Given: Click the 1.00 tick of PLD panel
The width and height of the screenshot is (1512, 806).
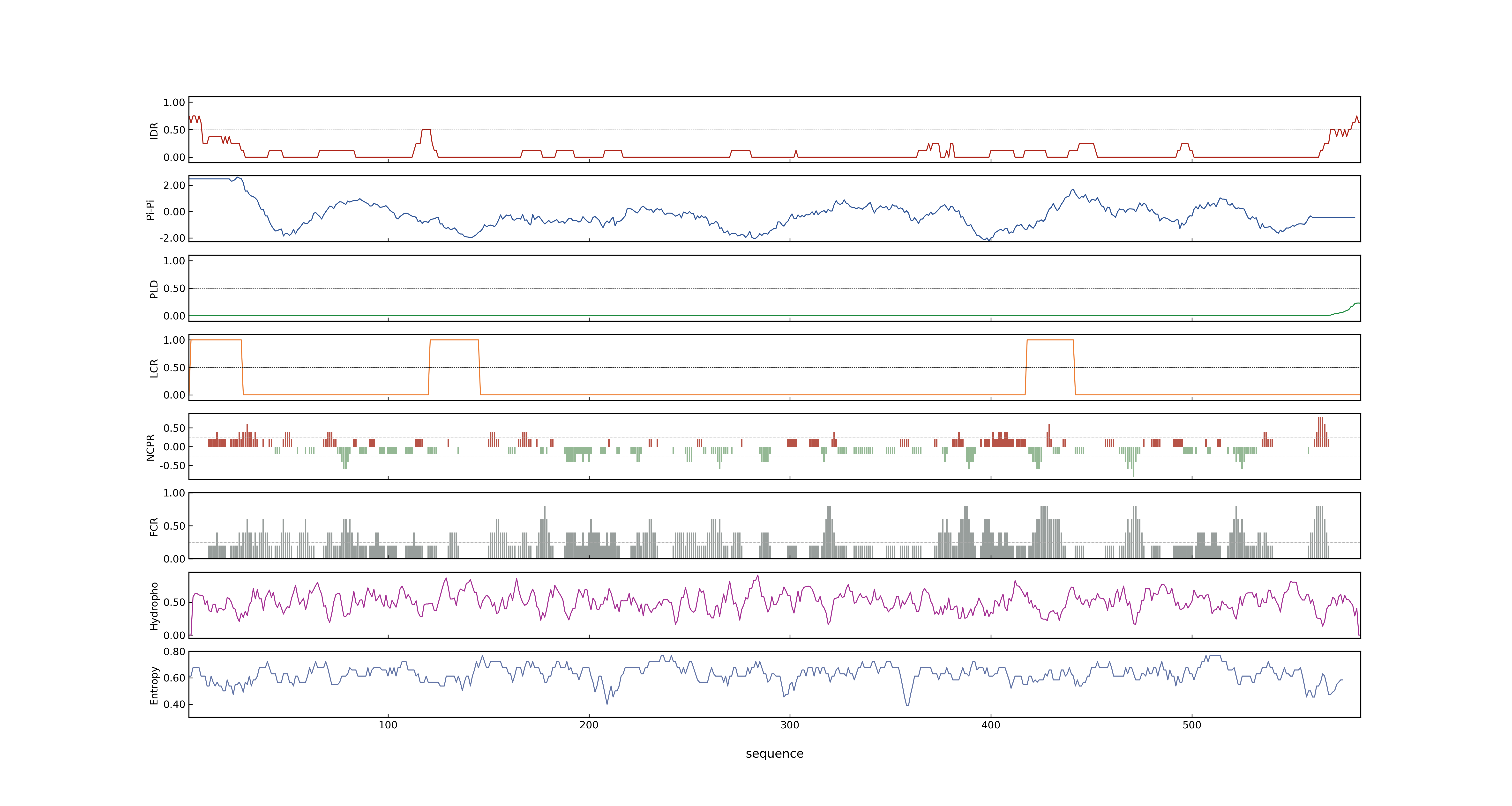Looking at the screenshot, I should [x=174, y=261].
